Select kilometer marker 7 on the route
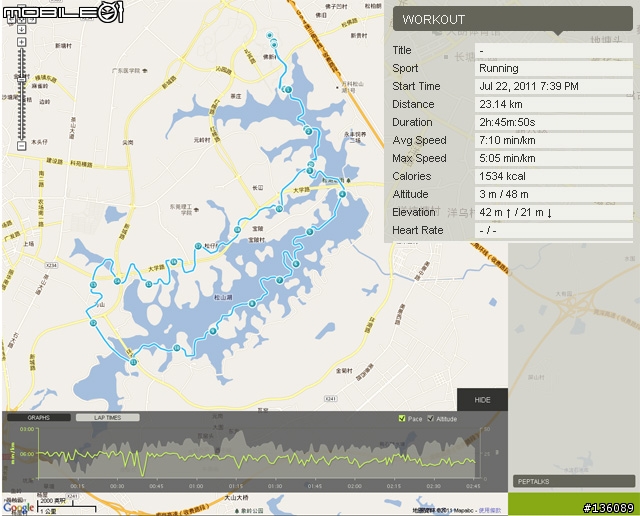The image size is (640, 516). tap(279, 280)
